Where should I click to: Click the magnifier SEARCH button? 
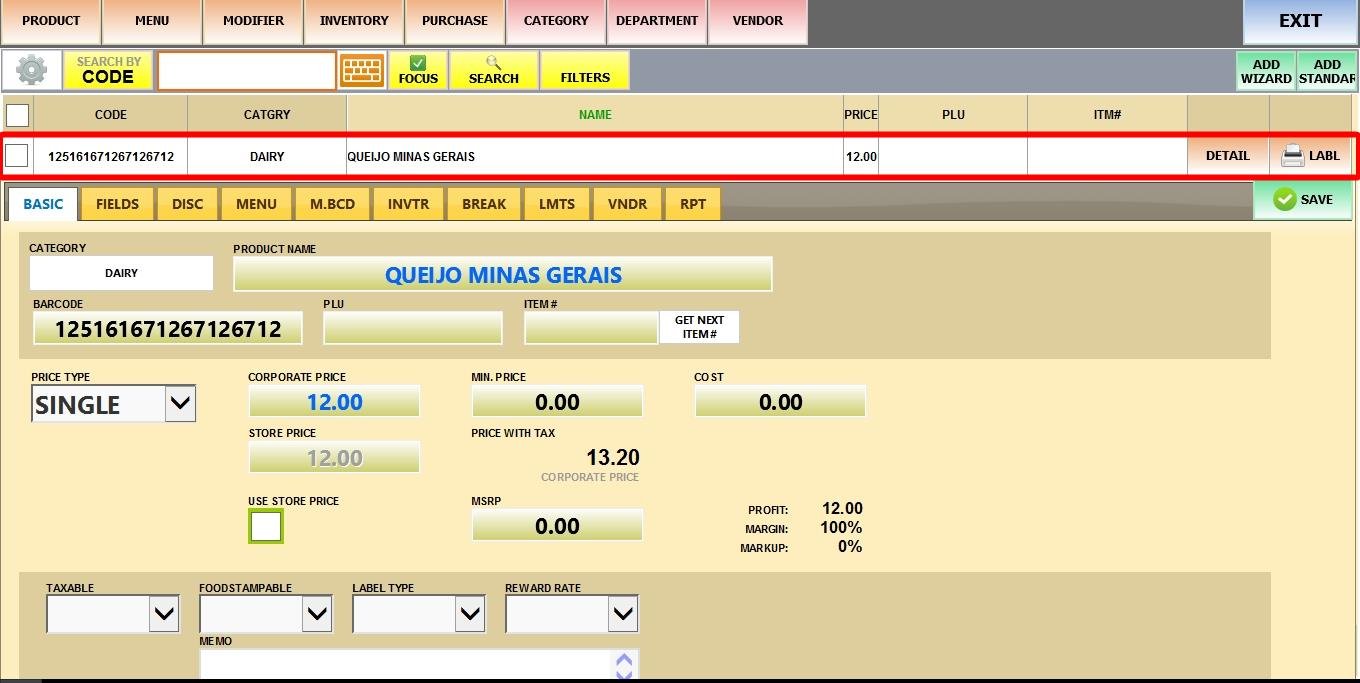493,71
